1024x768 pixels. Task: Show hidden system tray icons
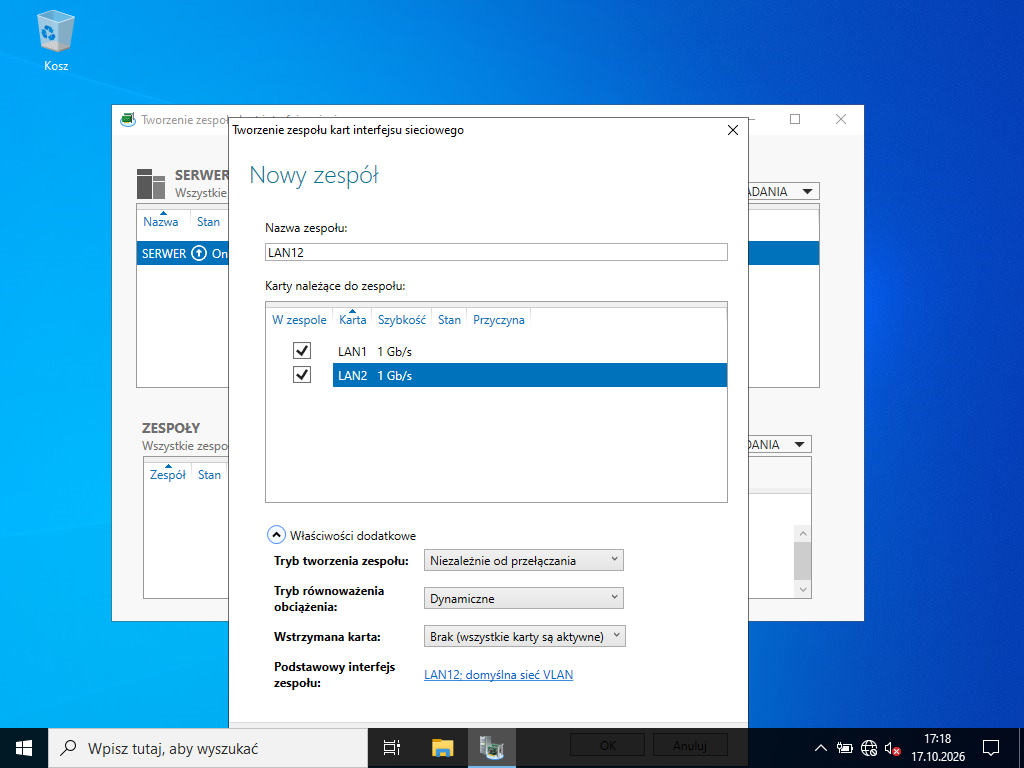[x=821, y=748]
